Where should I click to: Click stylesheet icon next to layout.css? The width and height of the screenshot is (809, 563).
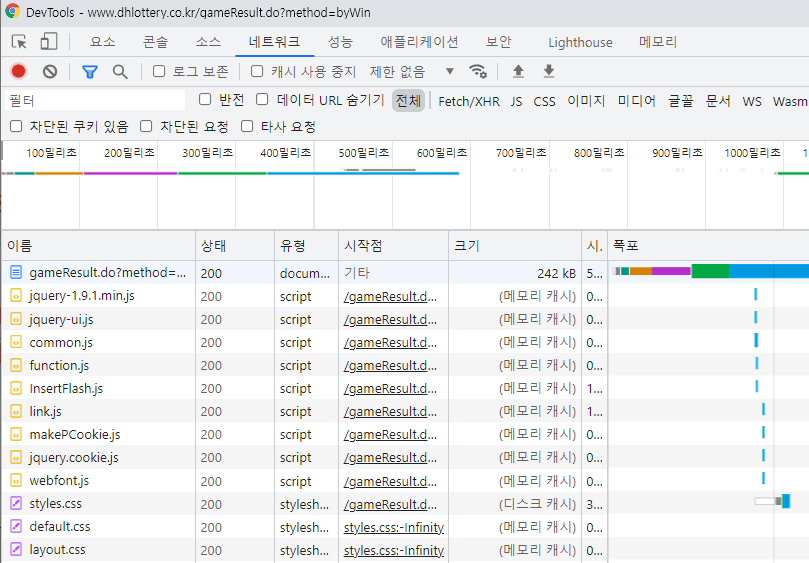click(x=16, y=550)
